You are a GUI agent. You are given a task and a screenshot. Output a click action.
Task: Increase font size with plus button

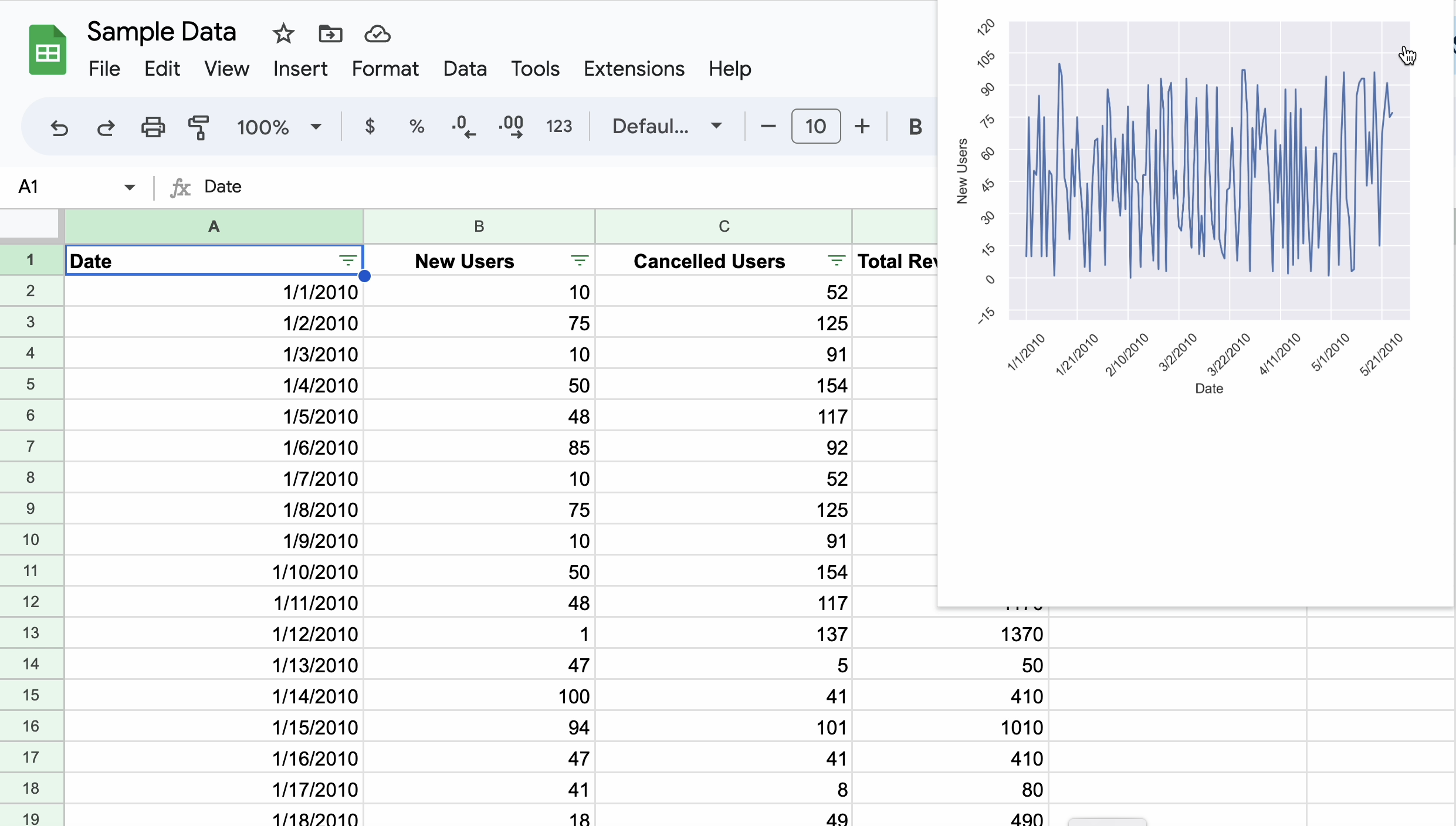pos(862,126)
